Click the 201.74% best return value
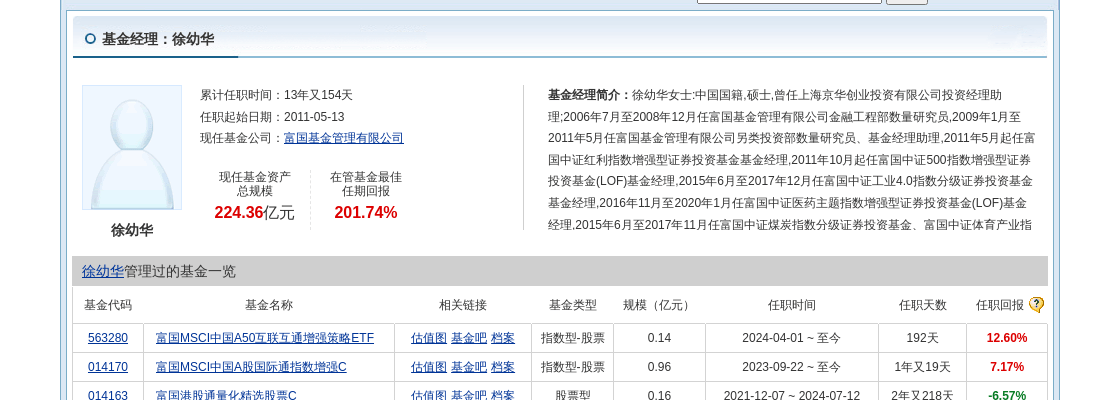The image size is (1120, 400). tap(366, 212)
